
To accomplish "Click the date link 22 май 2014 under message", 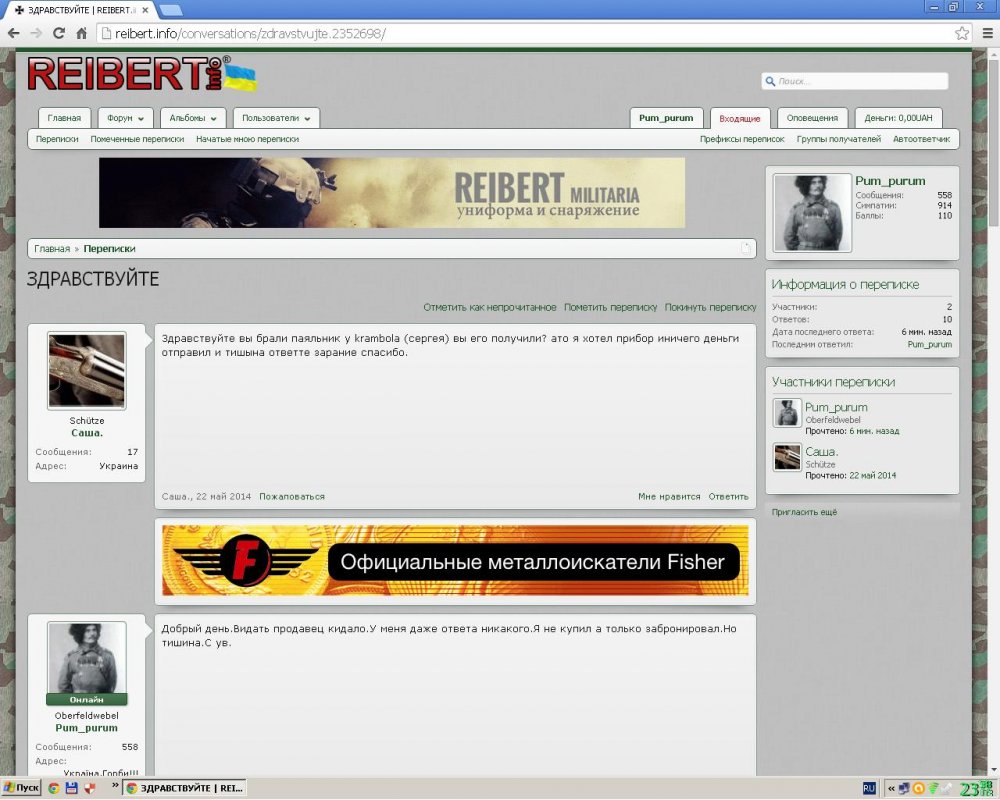I will 223,496.
